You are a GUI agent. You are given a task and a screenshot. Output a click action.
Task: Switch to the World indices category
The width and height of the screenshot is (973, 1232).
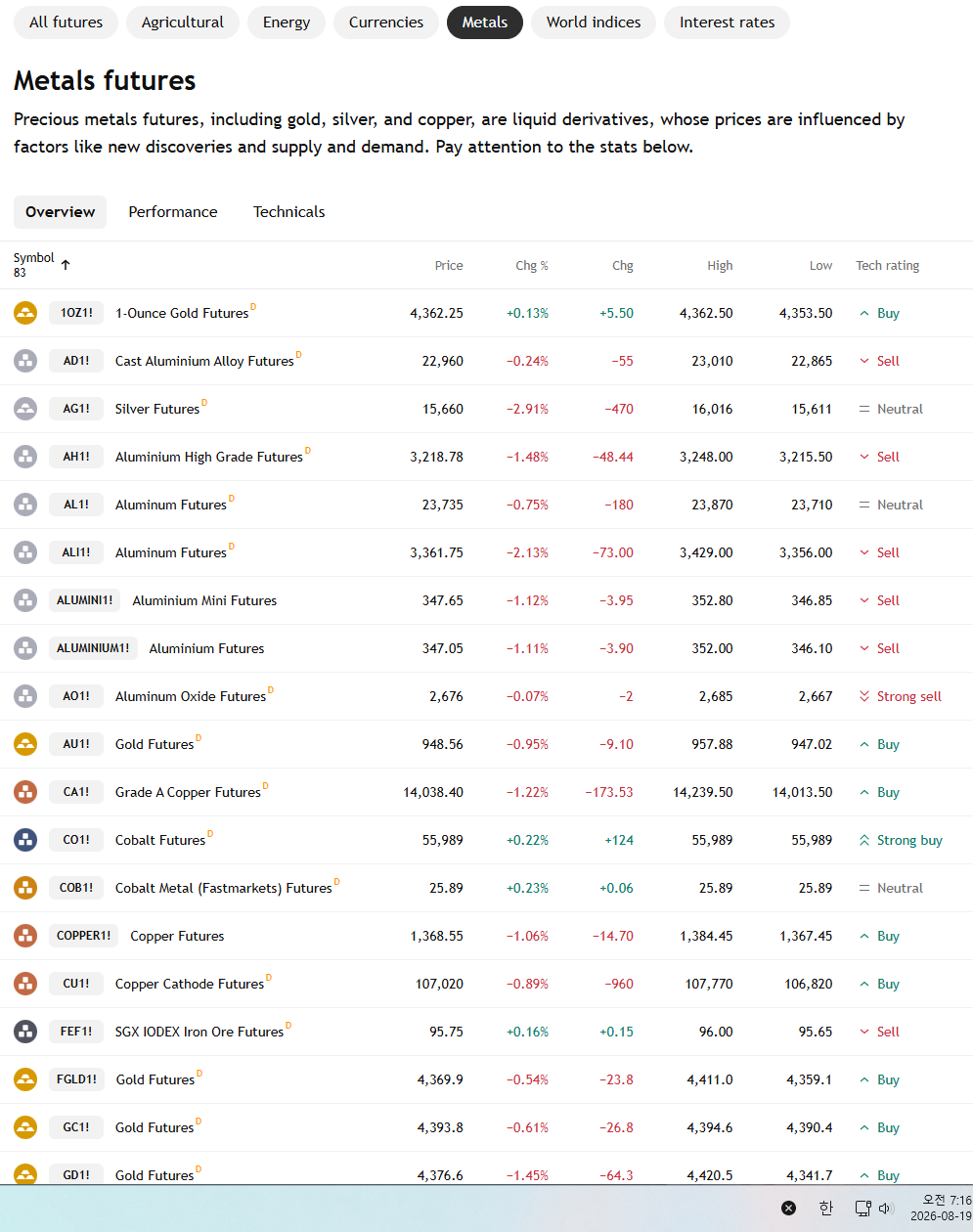[x=594, y=22]
